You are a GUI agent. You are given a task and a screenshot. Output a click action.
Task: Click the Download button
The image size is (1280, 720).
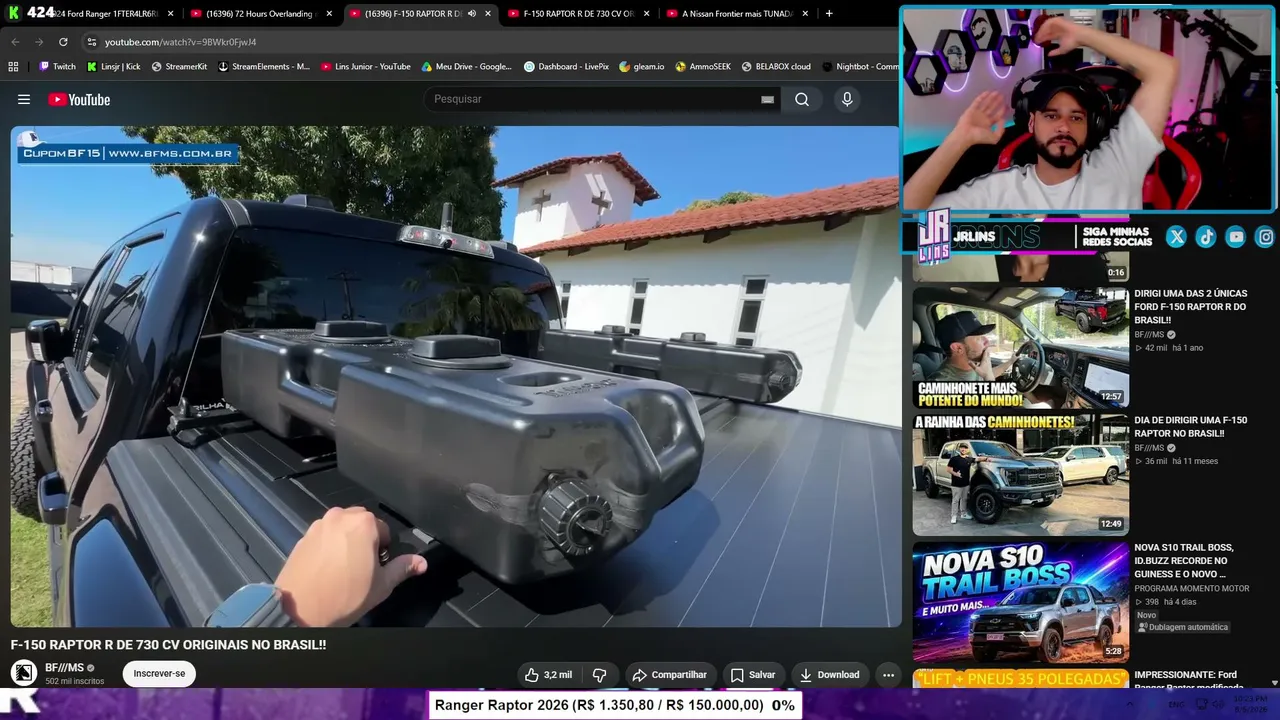(x=829, y=675)
